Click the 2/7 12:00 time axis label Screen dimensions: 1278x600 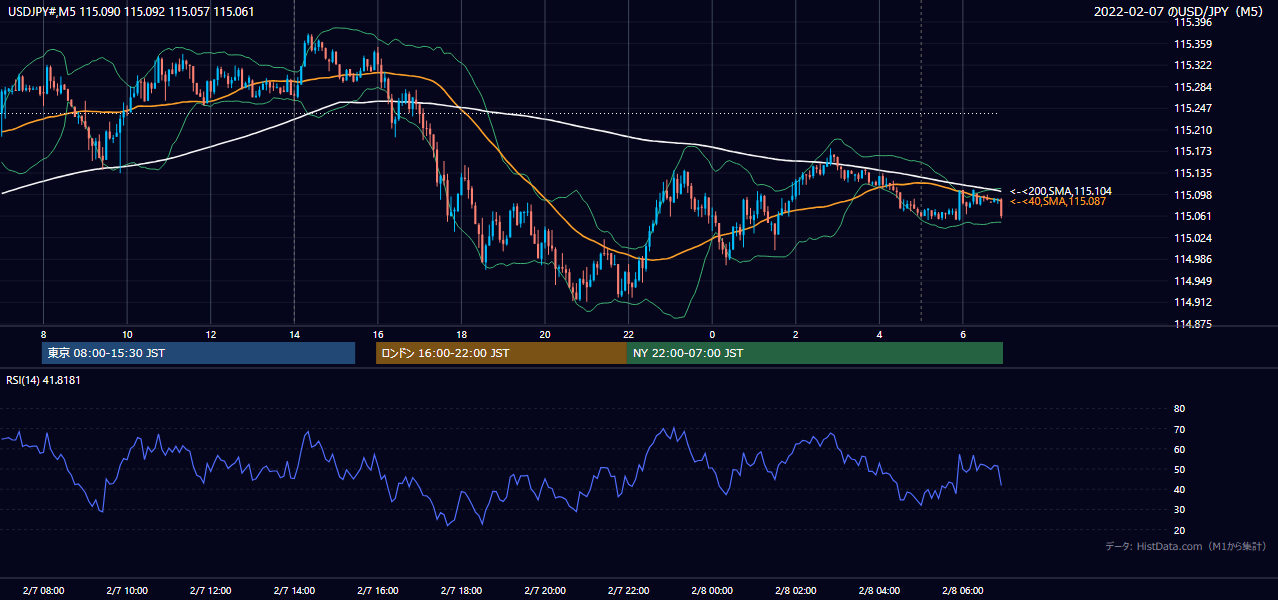[x=210, y=591]
